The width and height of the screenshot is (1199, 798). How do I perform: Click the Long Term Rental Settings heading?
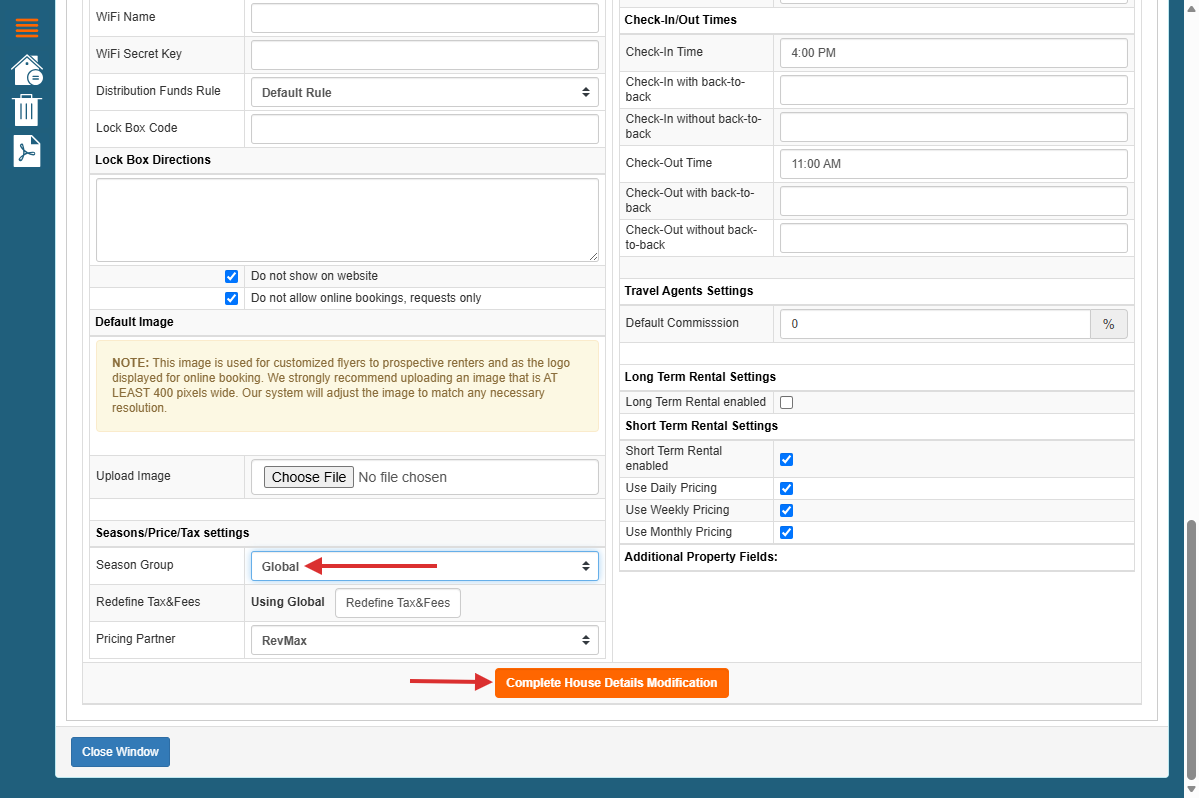click(x=700, y=377)
